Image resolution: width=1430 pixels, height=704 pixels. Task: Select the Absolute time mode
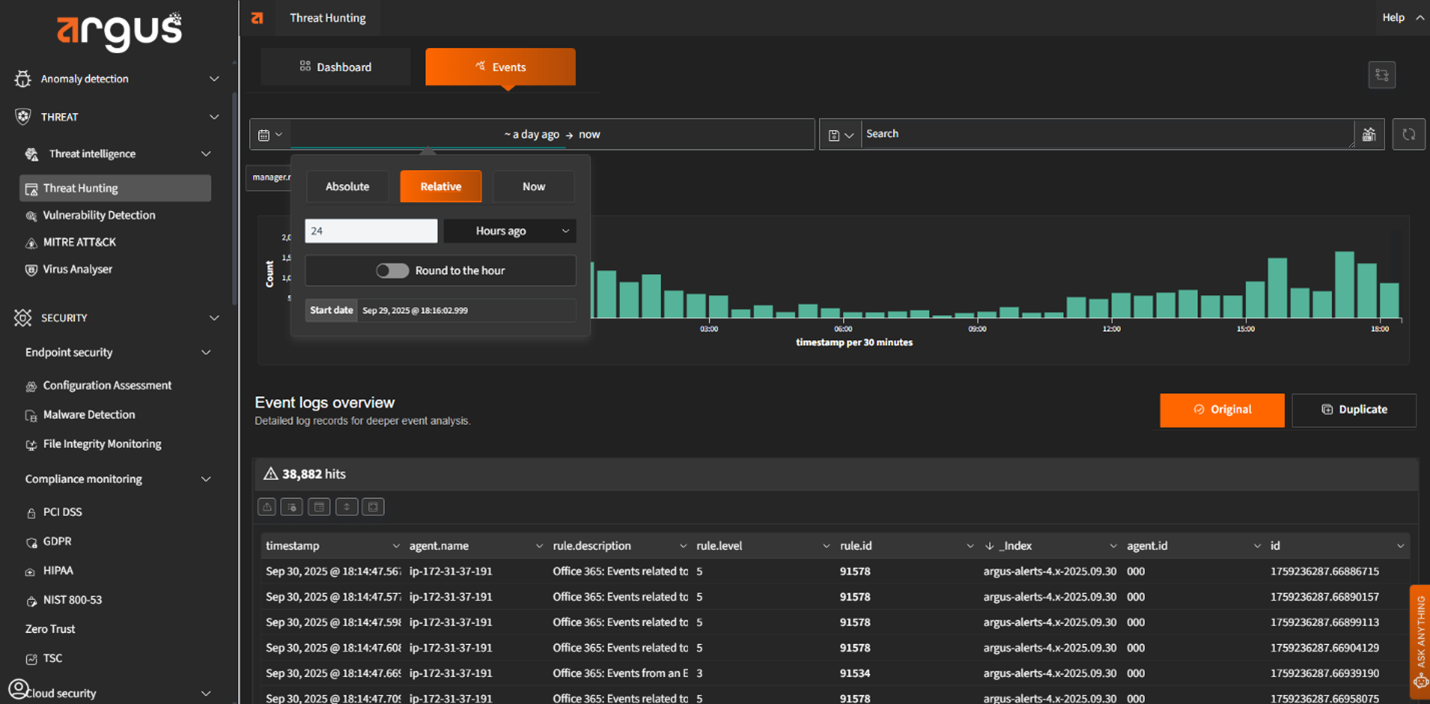347,187
